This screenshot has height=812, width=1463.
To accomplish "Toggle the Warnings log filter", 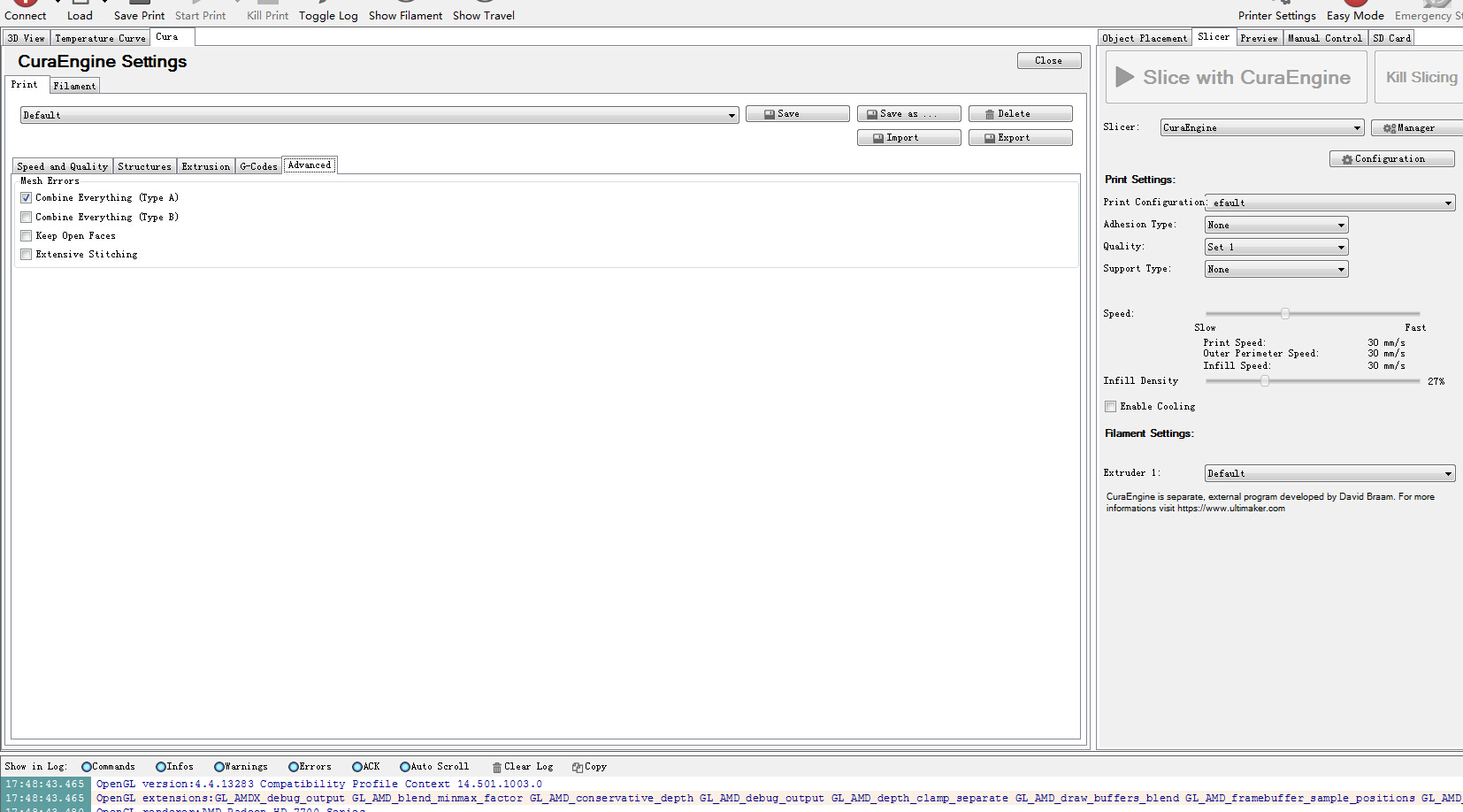I will 219,767.
